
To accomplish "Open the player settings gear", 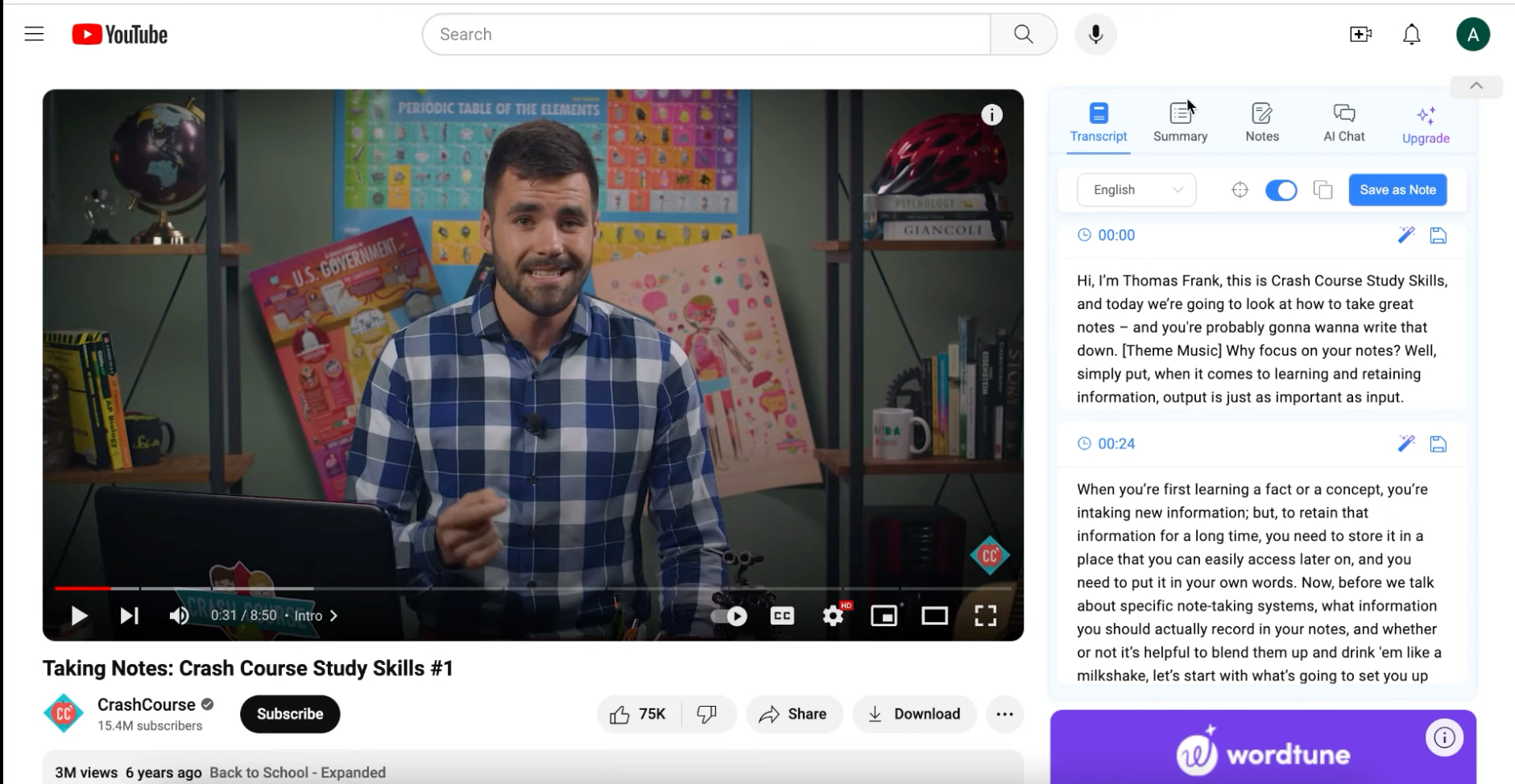I will [x=833, y=616].
